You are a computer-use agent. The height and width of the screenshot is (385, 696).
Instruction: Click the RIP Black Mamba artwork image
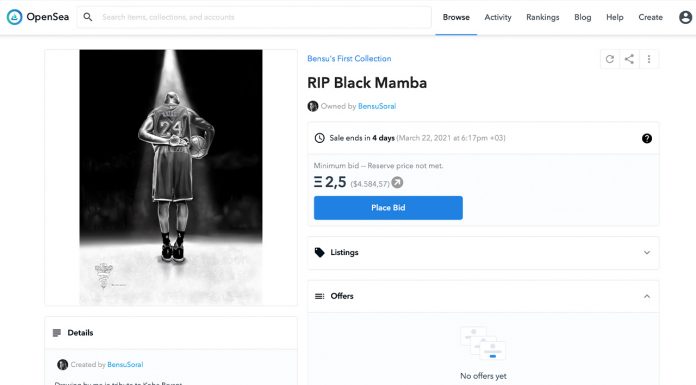(x=171, y=177)
